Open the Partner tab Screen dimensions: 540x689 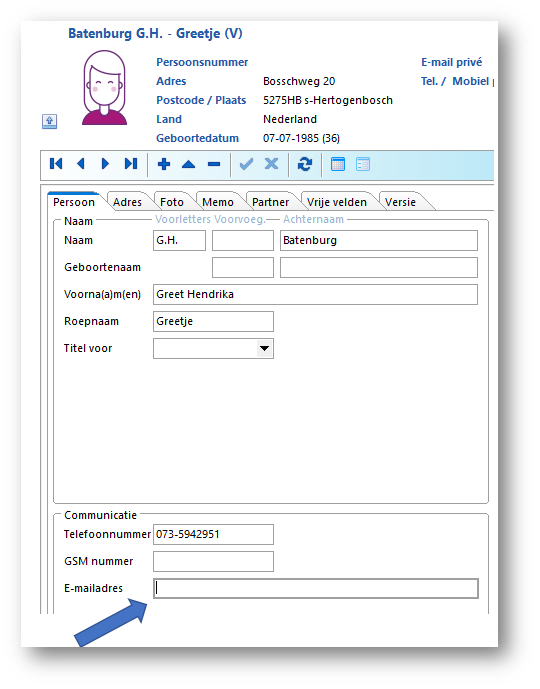pos(270,202)
